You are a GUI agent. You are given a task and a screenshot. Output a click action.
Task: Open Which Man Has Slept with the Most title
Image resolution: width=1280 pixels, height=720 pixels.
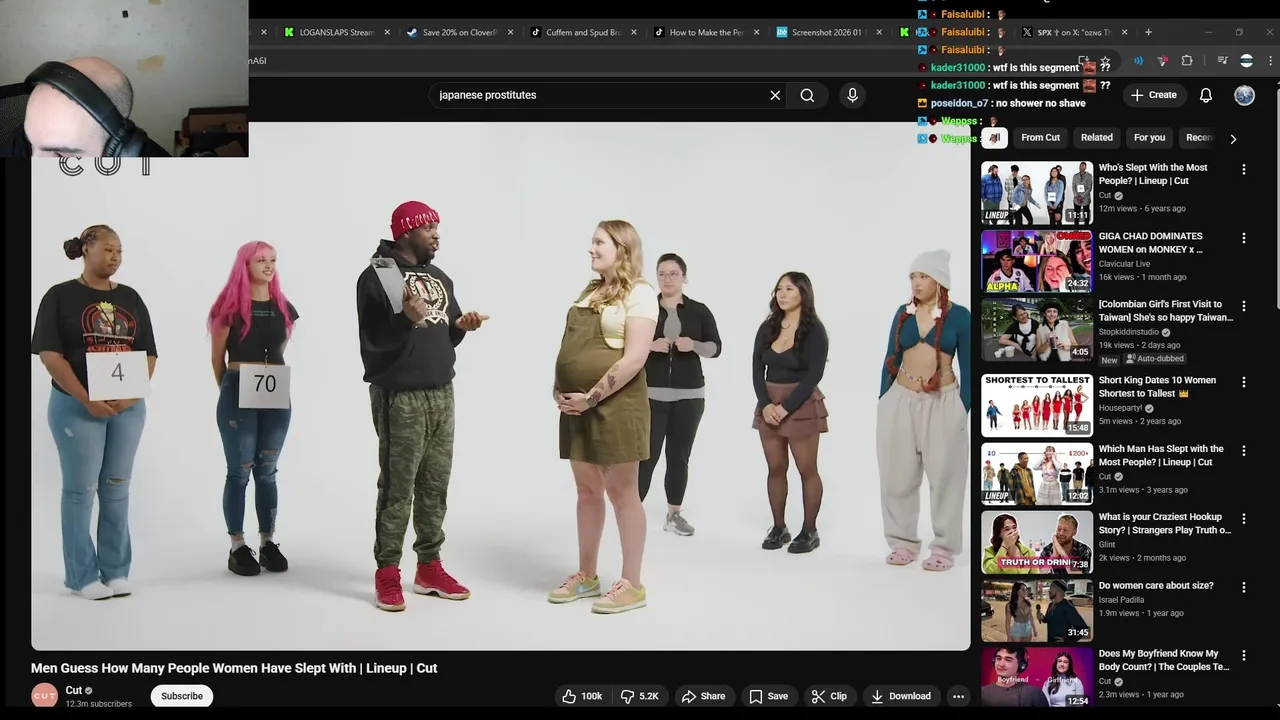(x=1161, y=455)
